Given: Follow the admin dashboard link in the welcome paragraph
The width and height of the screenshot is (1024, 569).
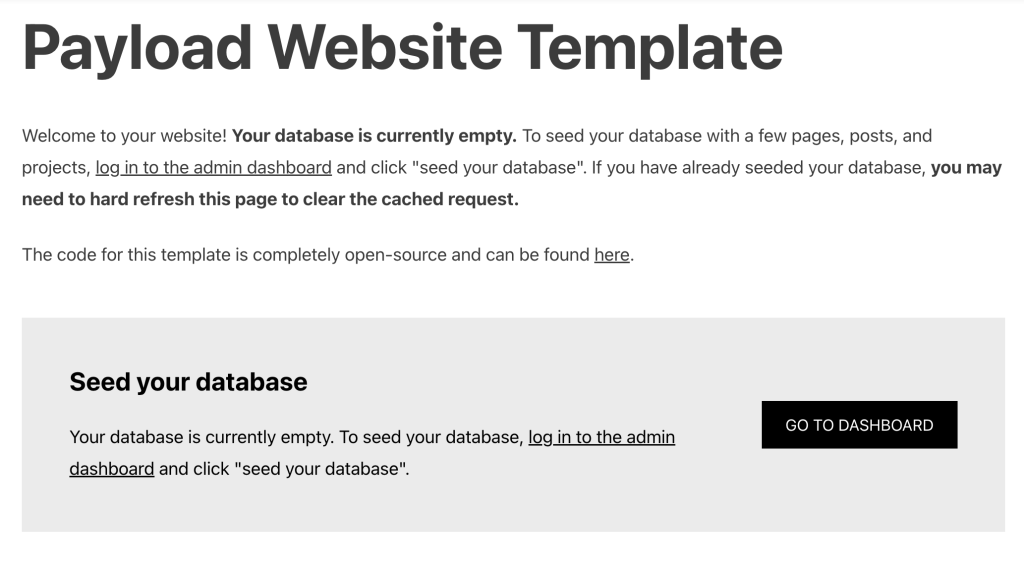Looking at the screenshot, I should (213, 168).
